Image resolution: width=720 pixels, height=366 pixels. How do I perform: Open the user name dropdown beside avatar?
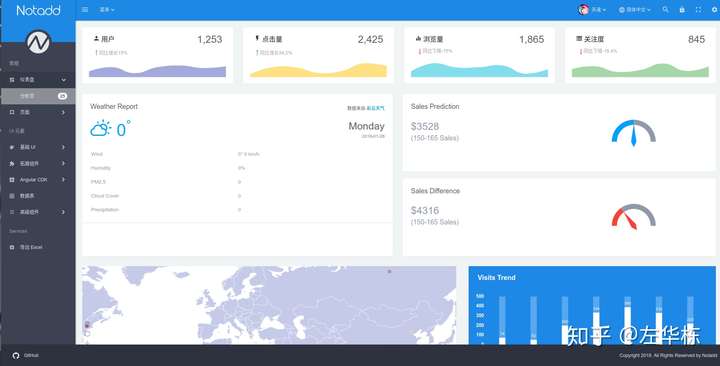[598, 10]
